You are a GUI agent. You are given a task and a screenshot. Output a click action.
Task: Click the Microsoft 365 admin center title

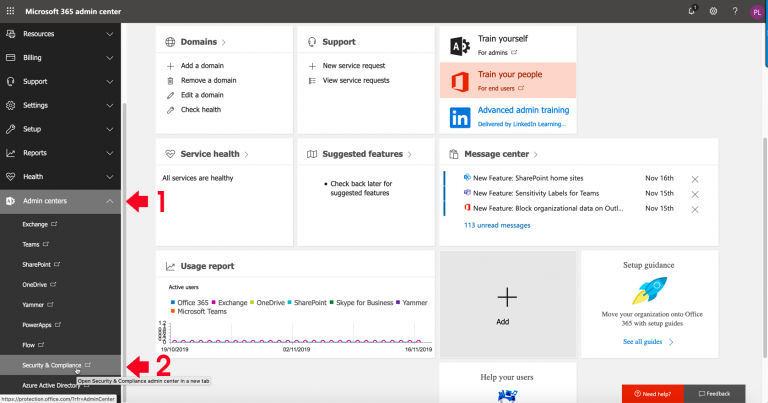(73, 11)
